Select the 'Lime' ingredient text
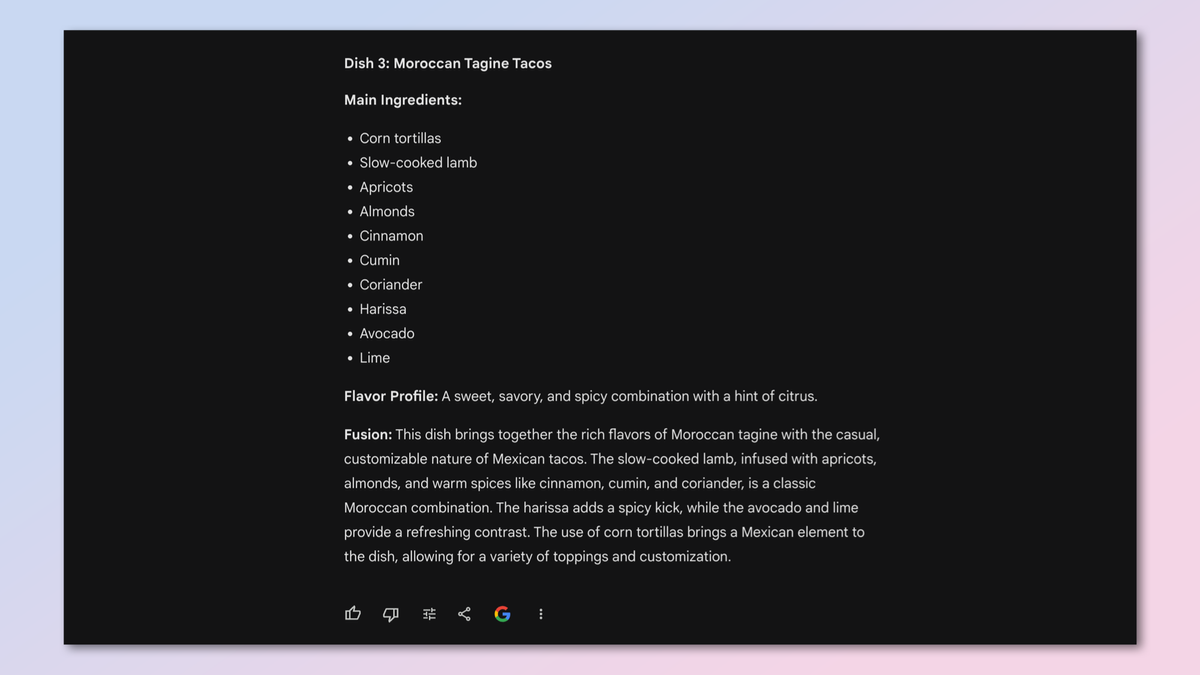Viewport: 1200px width, 675px height. coord(374,357)
